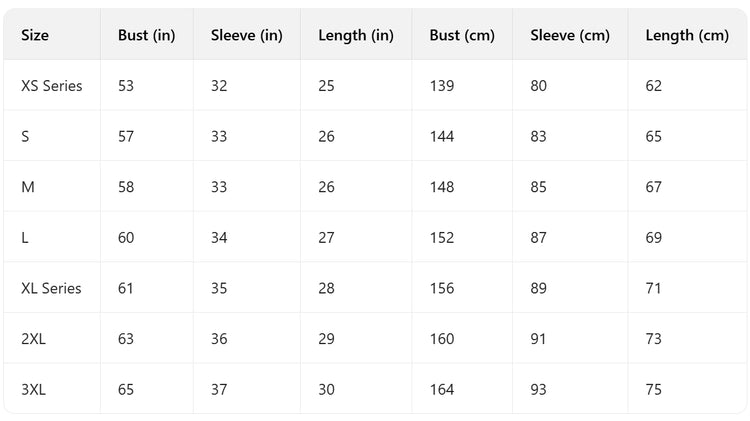Click the L row sleeve value 87 cm
750x421 pixels.
pos(538,238)
